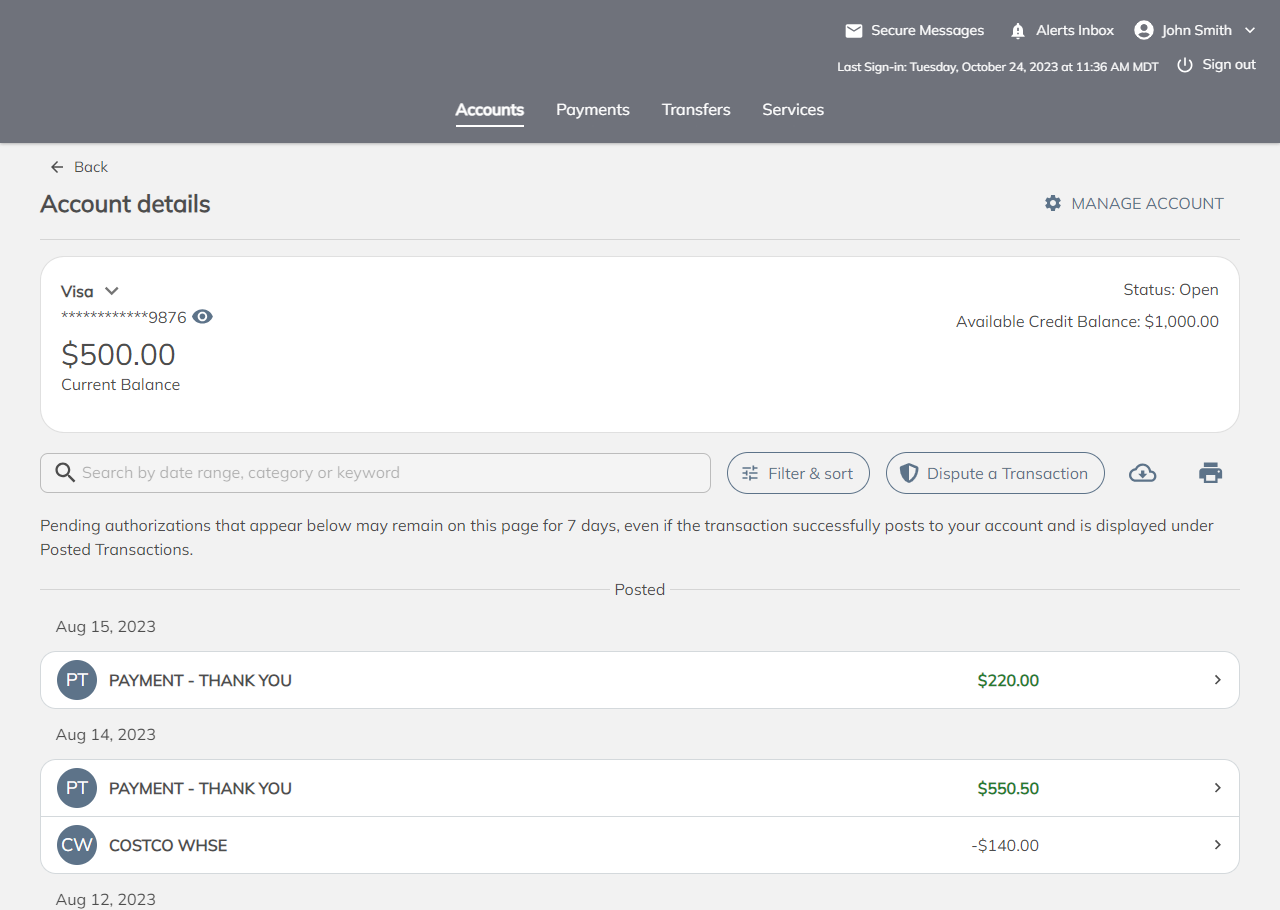Click the COSTCO WHSE avatar icon
Image resolution: width=1280 pixels, height=910 pixels.
(x=77, y=845)
